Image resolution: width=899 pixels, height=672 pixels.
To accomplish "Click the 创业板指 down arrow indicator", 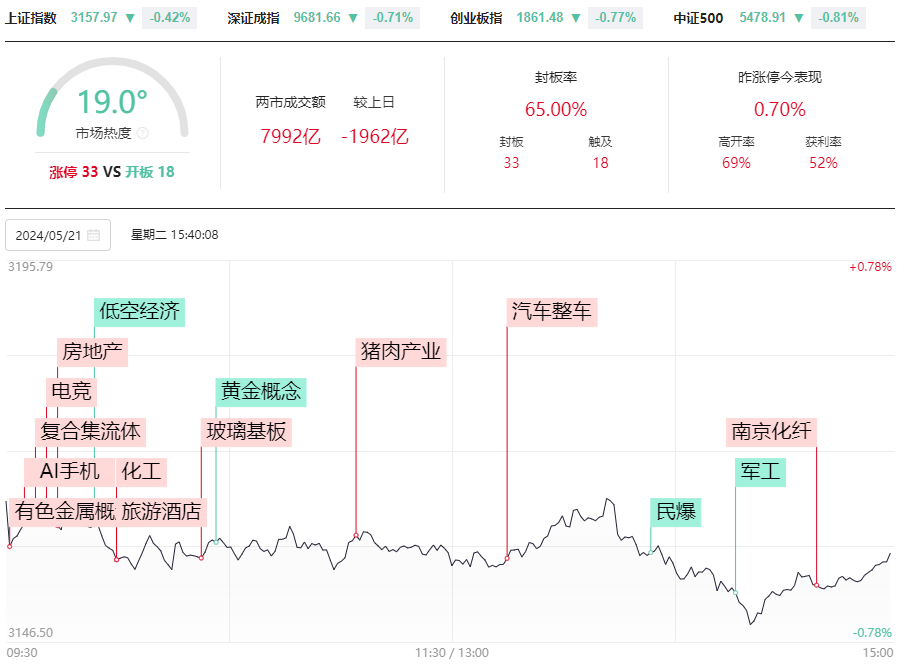I will (x=576, y=18).
